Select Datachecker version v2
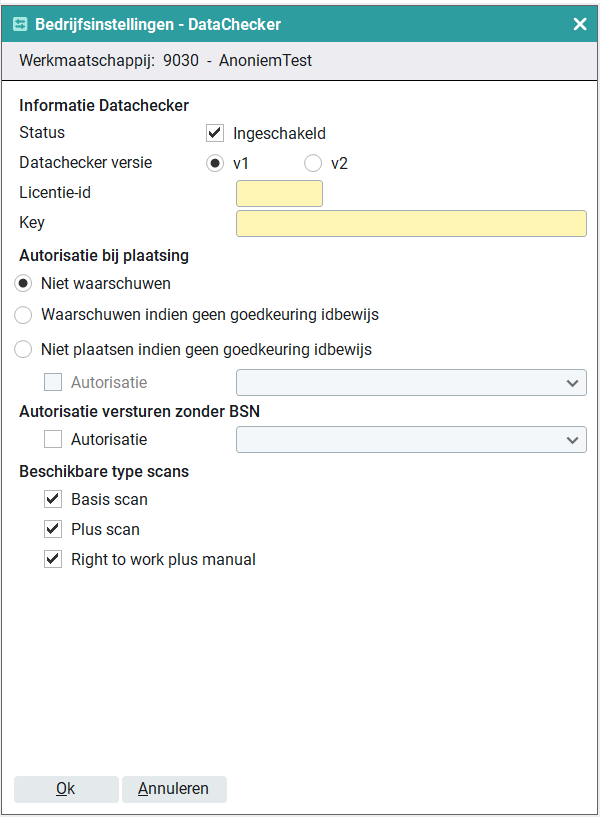 pos(313,163)
